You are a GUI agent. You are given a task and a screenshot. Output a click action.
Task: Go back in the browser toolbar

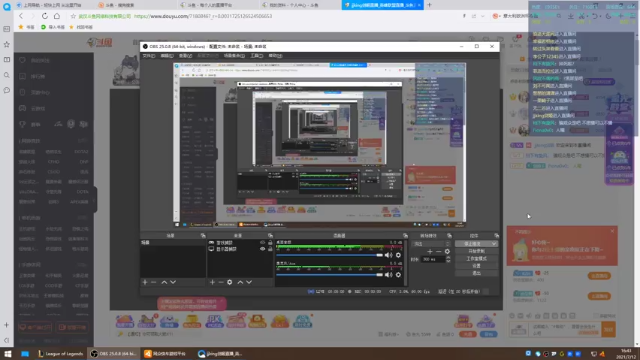[21, 16]
